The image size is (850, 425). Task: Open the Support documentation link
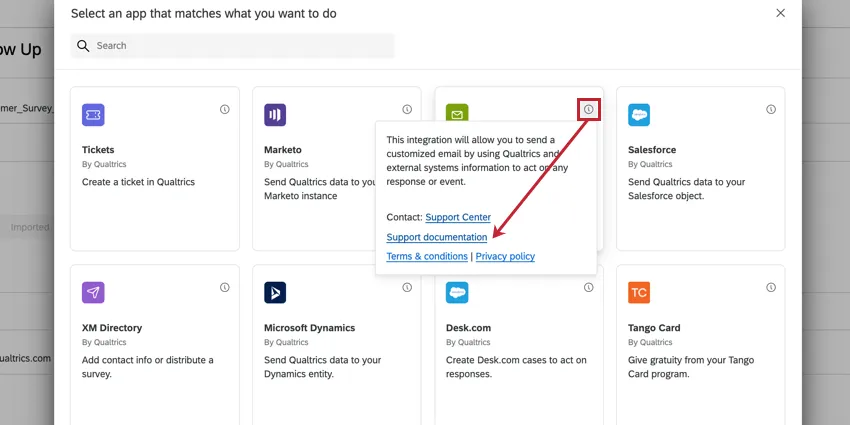pyautogui.click(x=437, y=237)
